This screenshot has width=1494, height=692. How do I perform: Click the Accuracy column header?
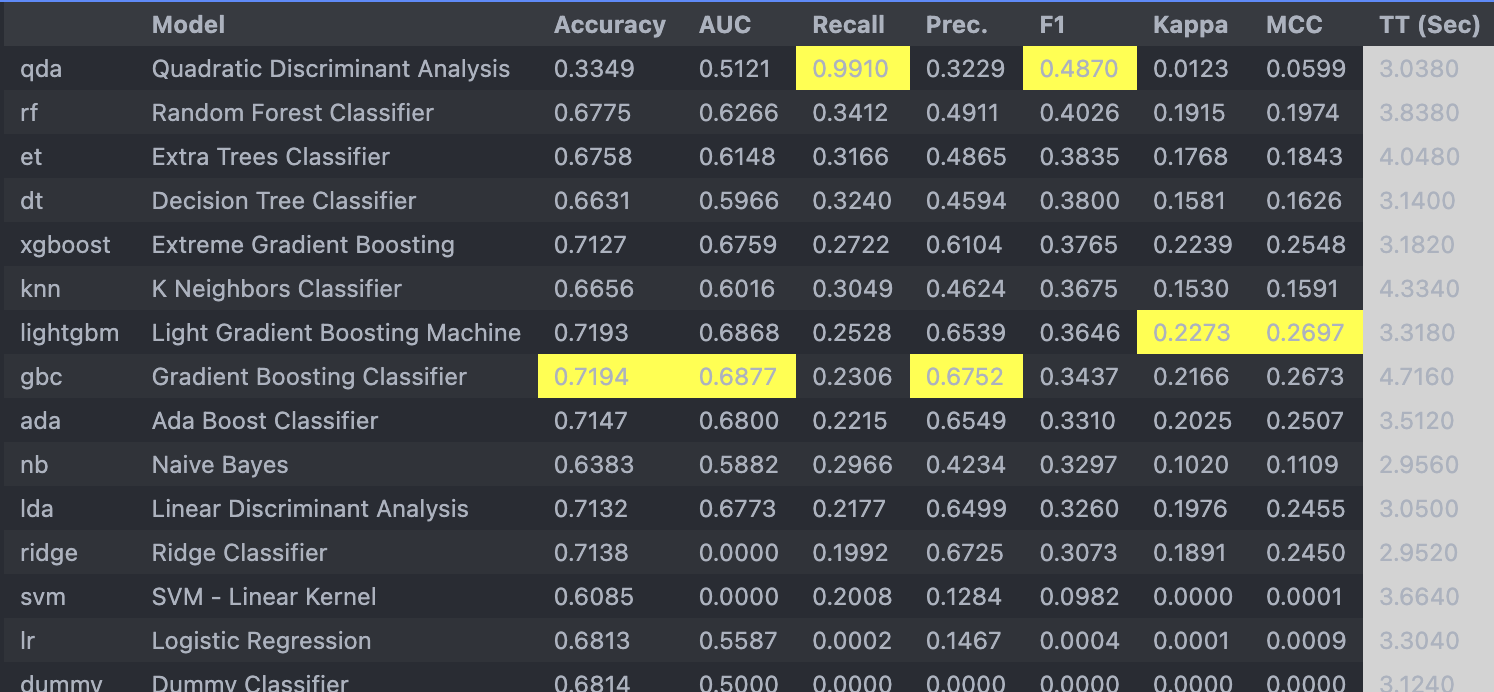[x=609, y=25]
